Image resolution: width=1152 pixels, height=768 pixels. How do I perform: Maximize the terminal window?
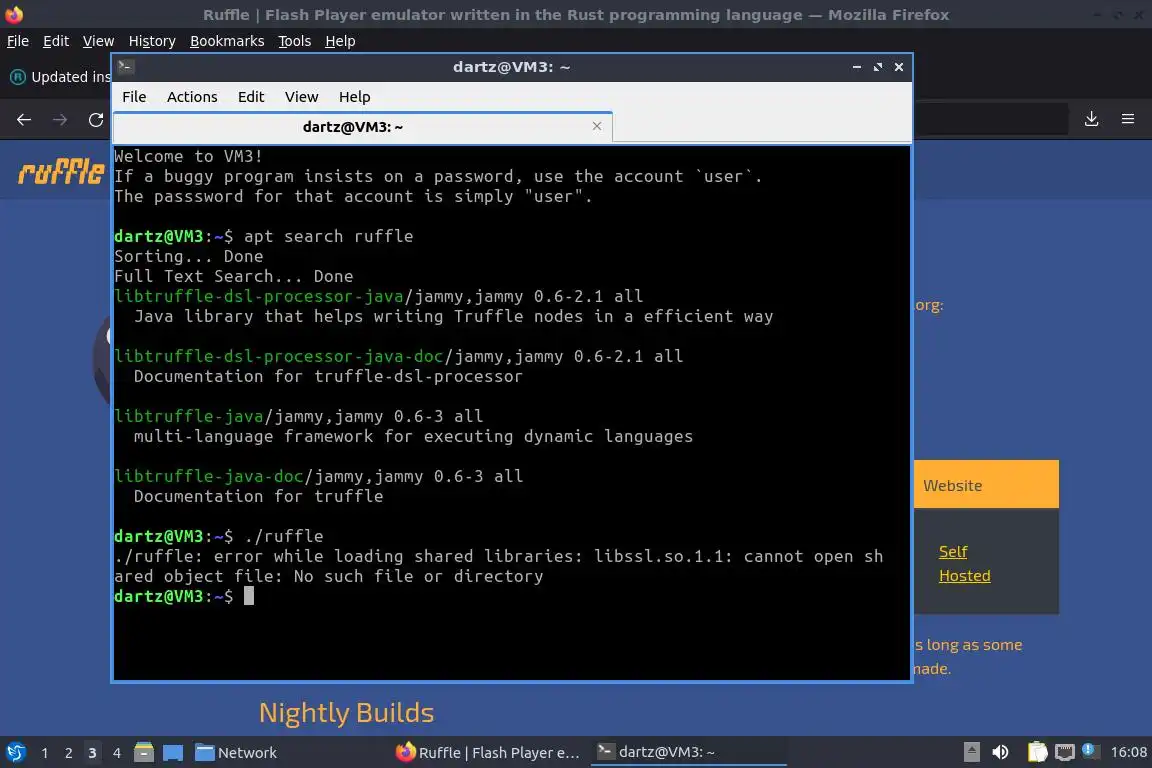tap(878, 67)
